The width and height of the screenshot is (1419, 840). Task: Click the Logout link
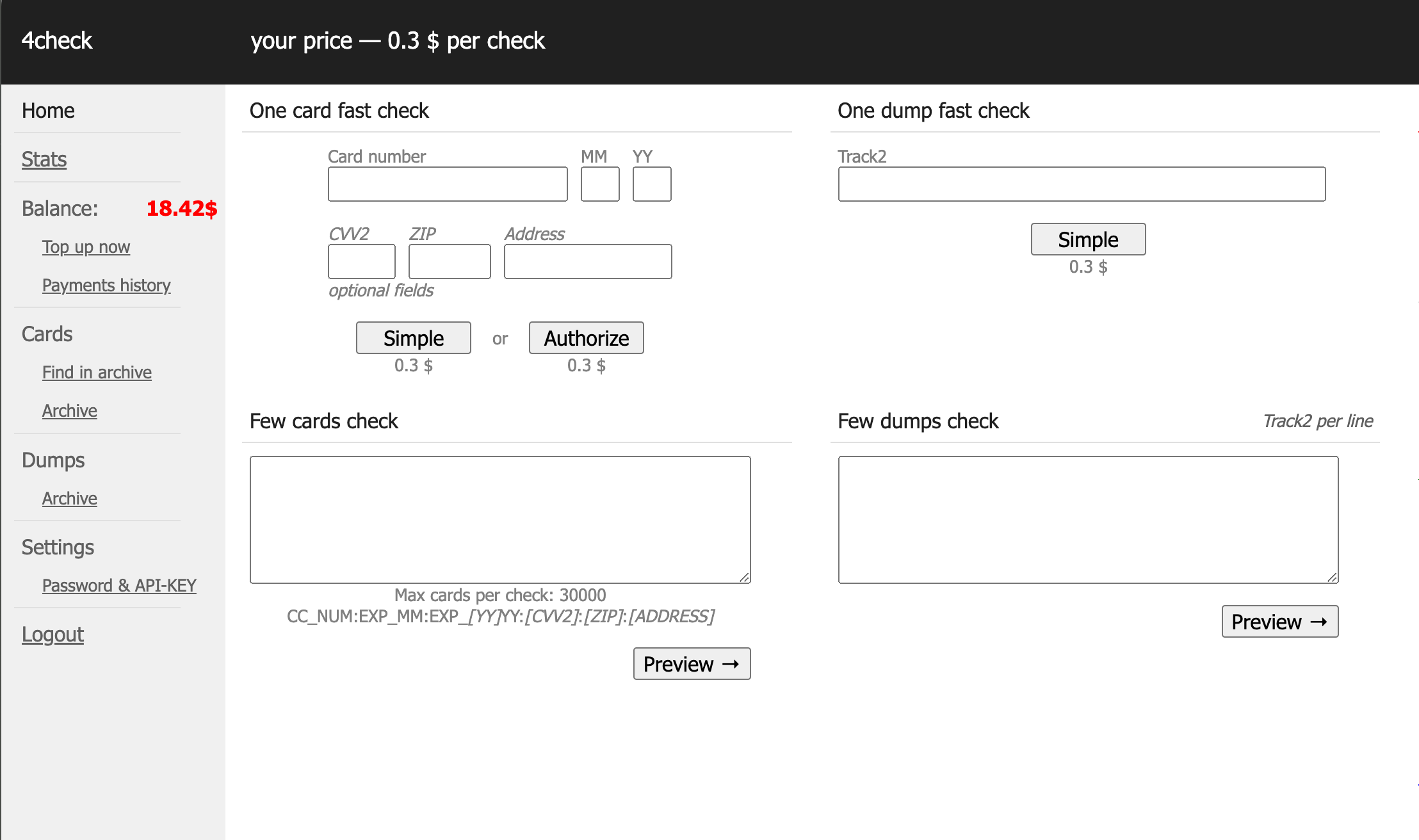(53, 634)
